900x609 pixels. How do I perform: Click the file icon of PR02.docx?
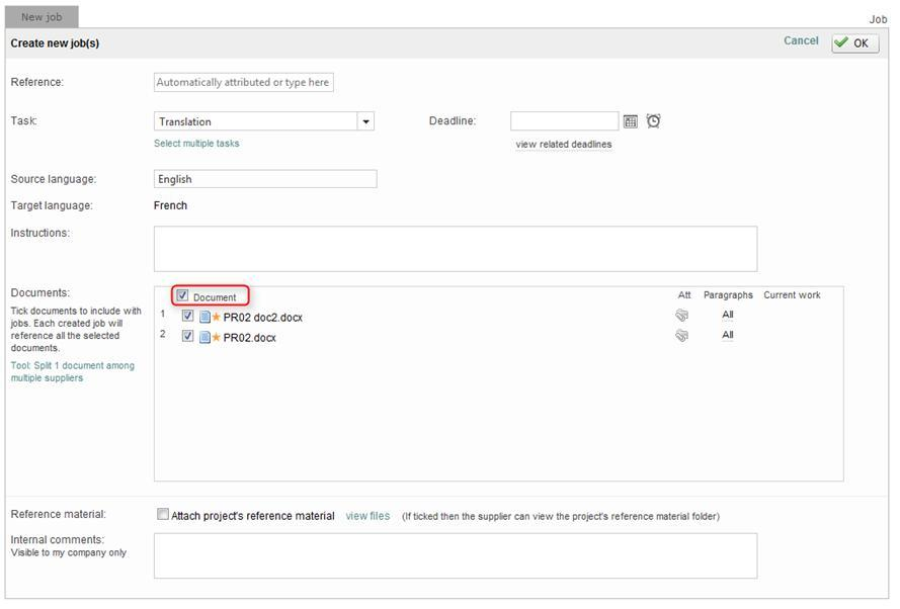pyautogui.click(x=204, y=337)
